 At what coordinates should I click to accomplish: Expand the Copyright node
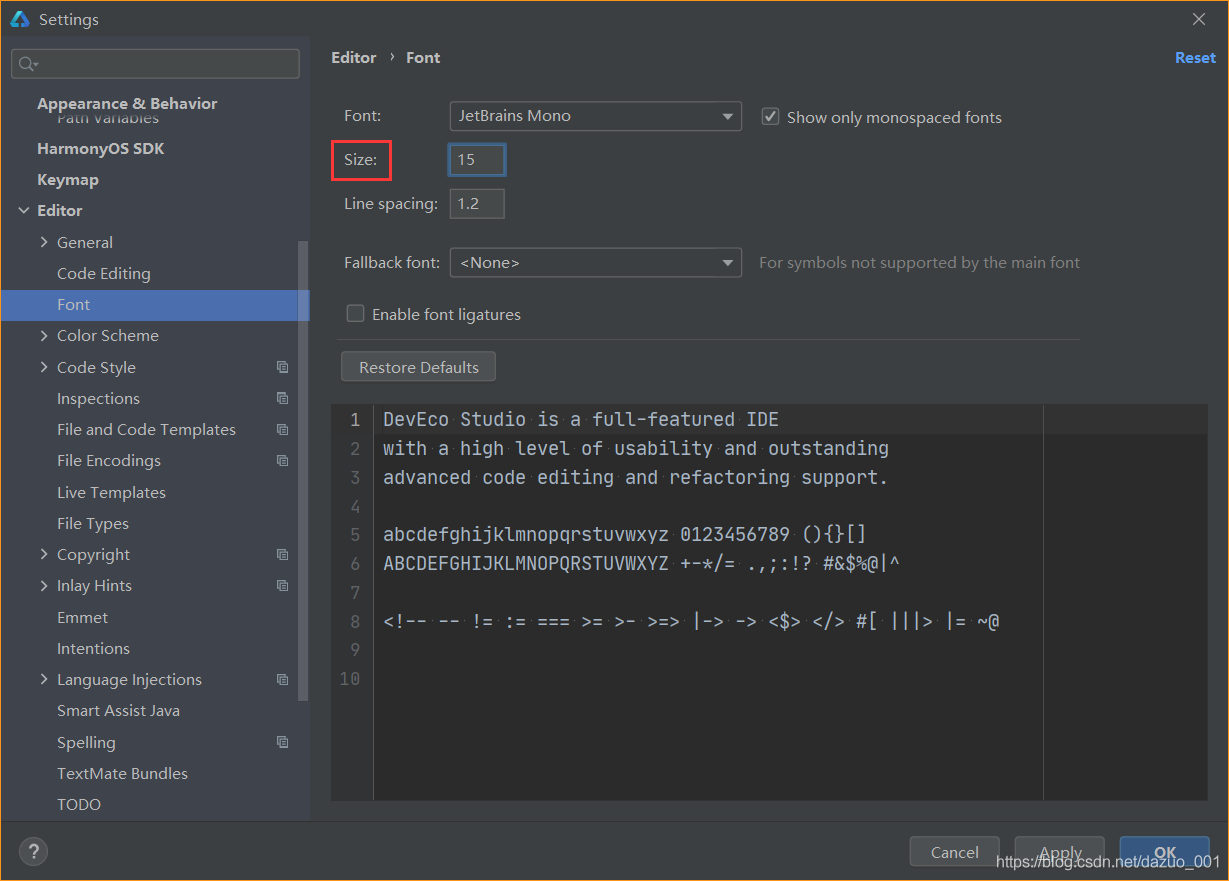click(44, 554)
